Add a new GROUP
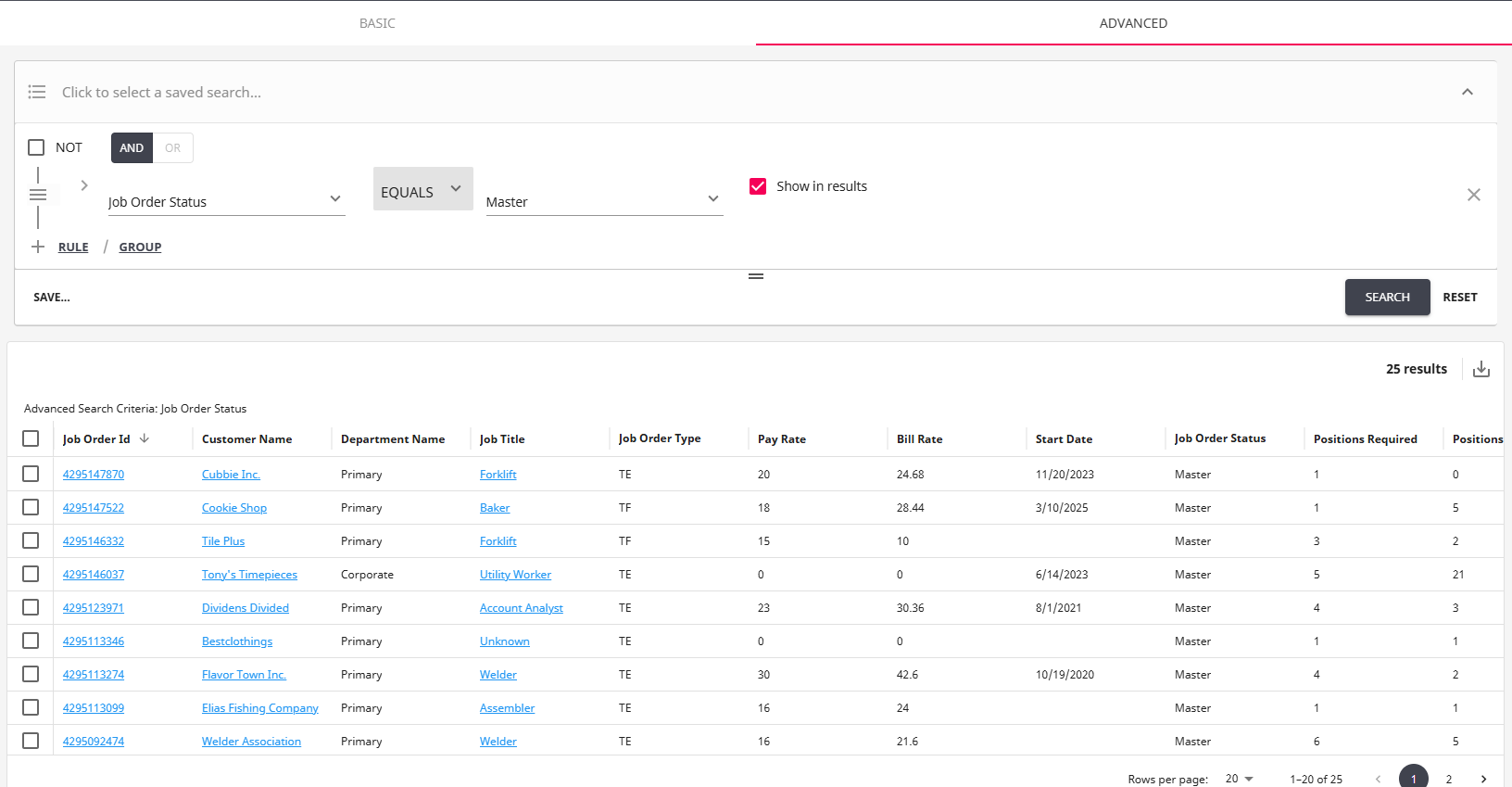The image size is (1512, 787). (140, 247)
